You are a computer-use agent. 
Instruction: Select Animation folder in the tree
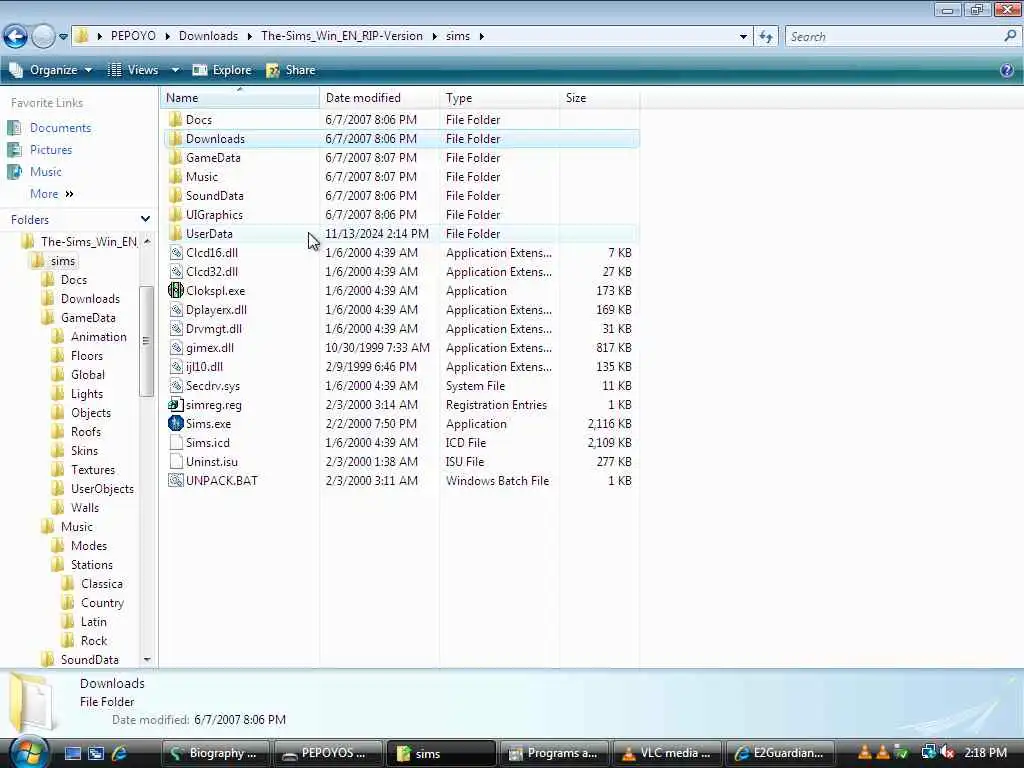[x=99, y=336]
